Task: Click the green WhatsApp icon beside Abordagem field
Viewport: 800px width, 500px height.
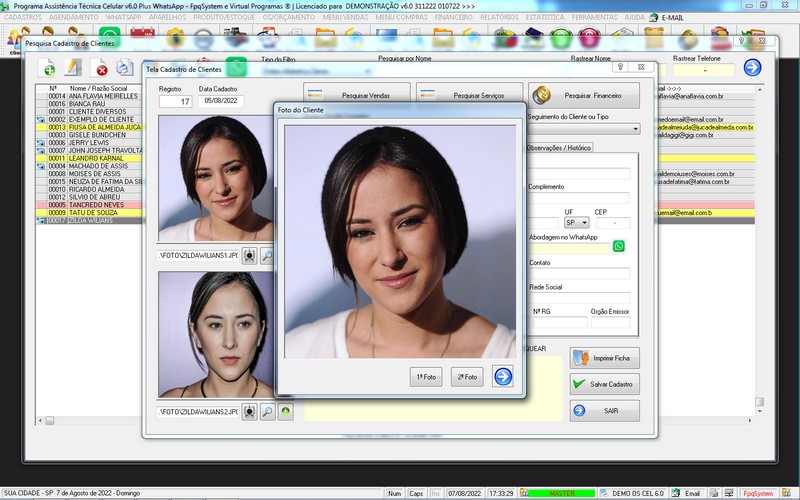Action: click(x=619, y=246)
